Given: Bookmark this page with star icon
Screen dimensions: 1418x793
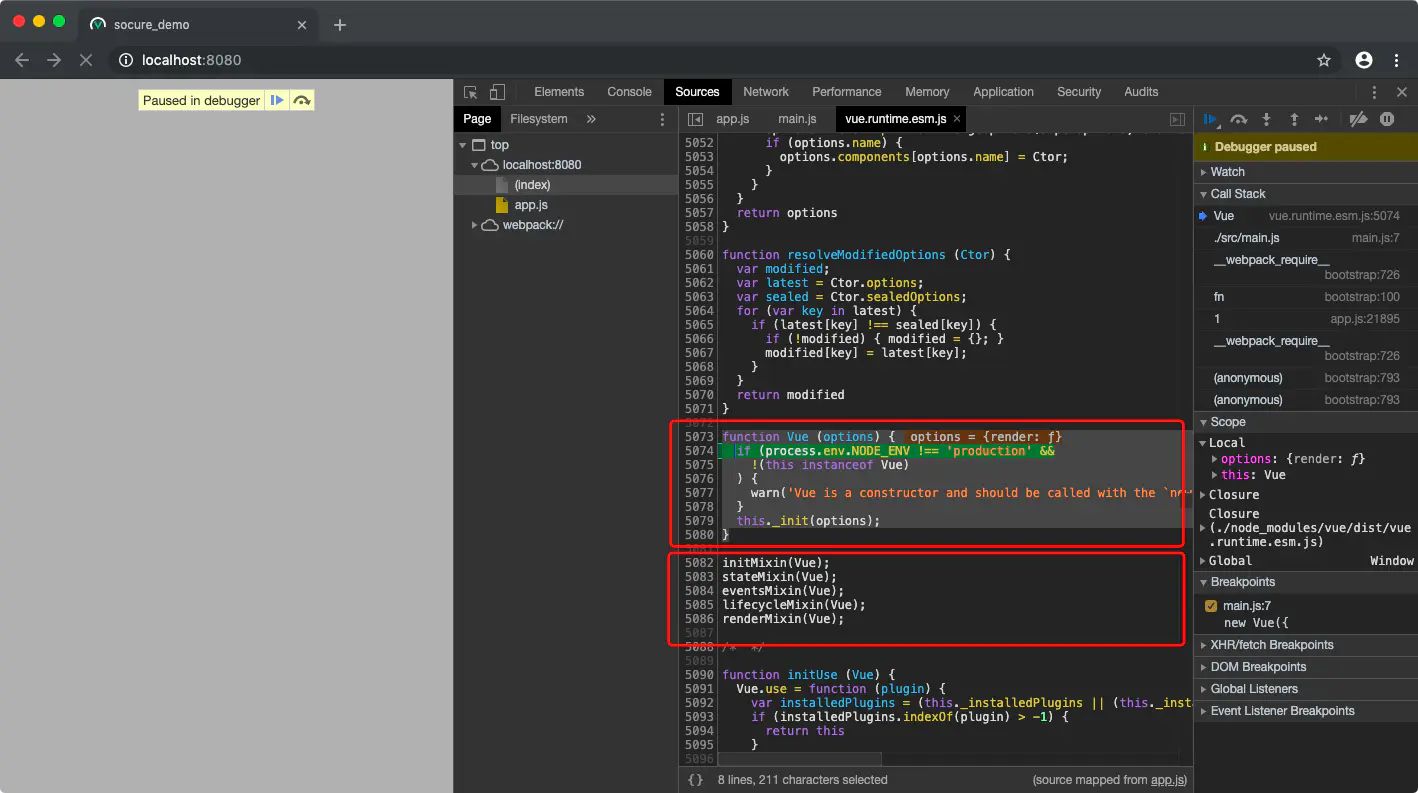Looking at the screenshot, I should [1324, 60].
